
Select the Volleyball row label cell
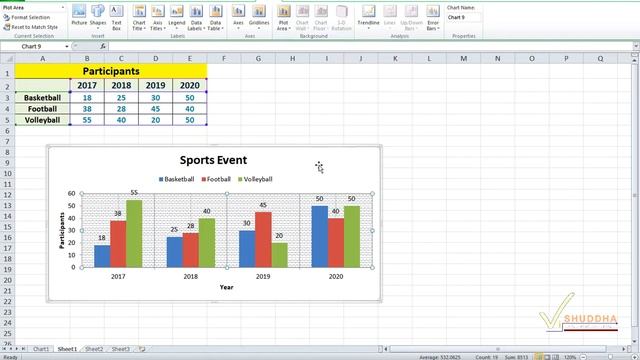click(42, 120)
